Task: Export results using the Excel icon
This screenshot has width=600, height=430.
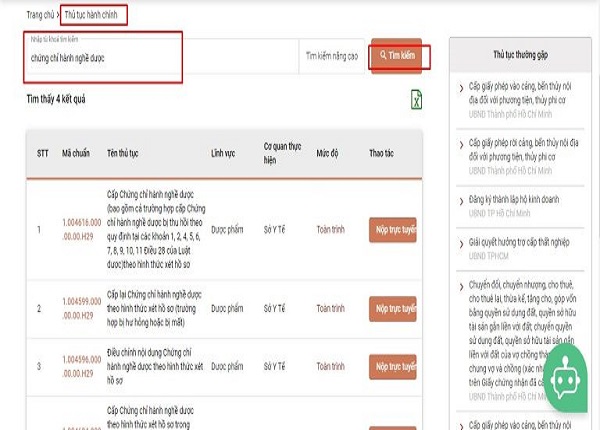Action: tap(416, 99)
